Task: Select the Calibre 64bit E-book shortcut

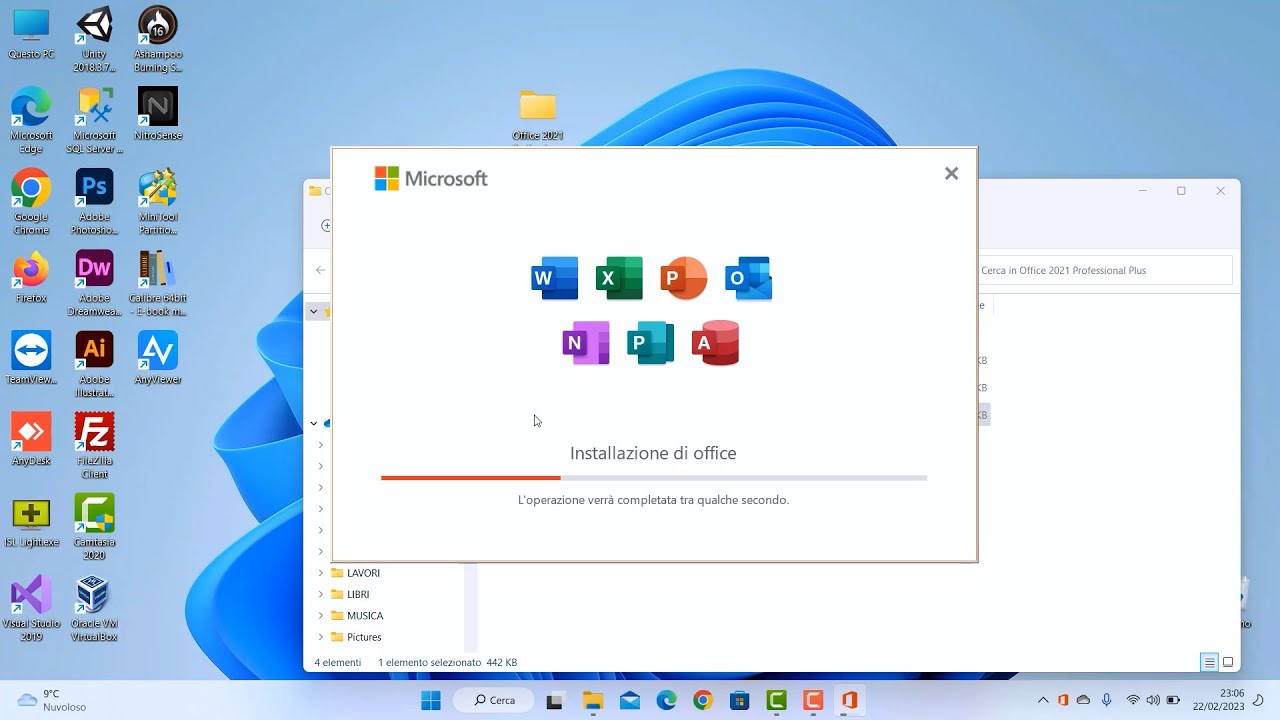Action: (157, 283)
